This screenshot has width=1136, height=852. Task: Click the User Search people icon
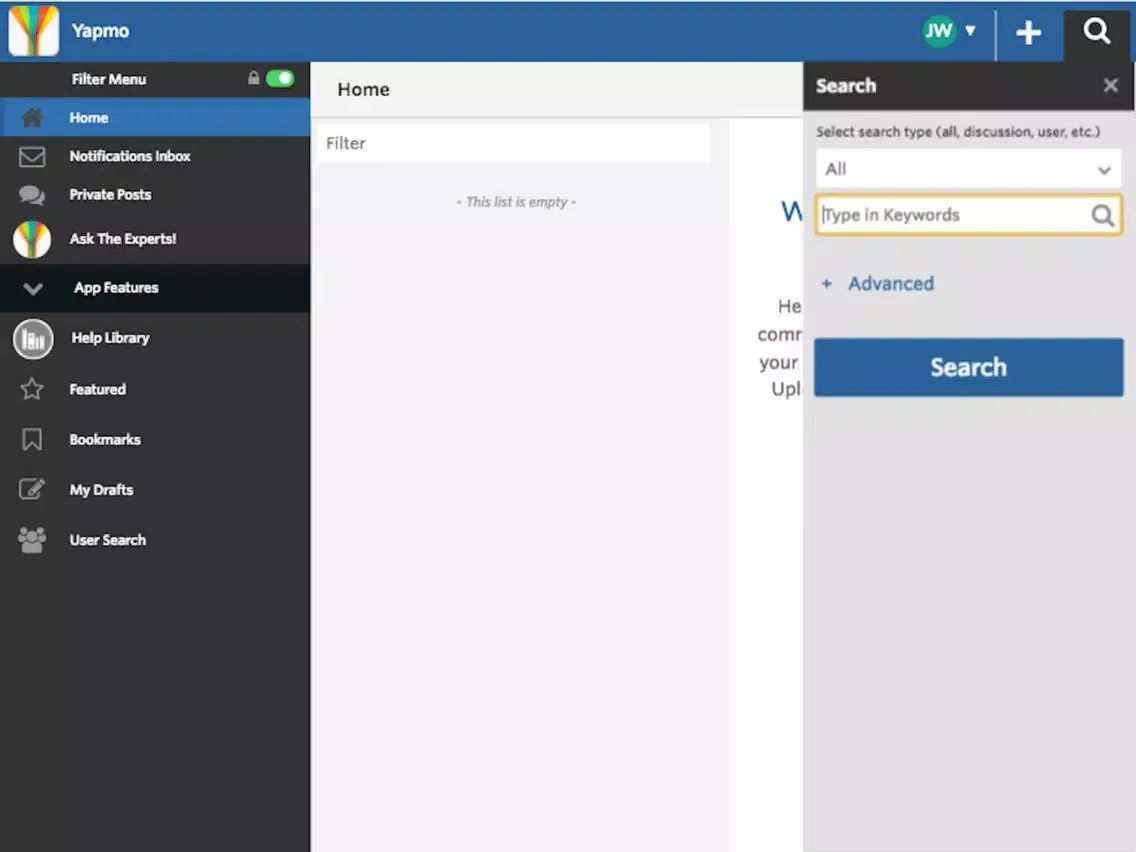32,540
